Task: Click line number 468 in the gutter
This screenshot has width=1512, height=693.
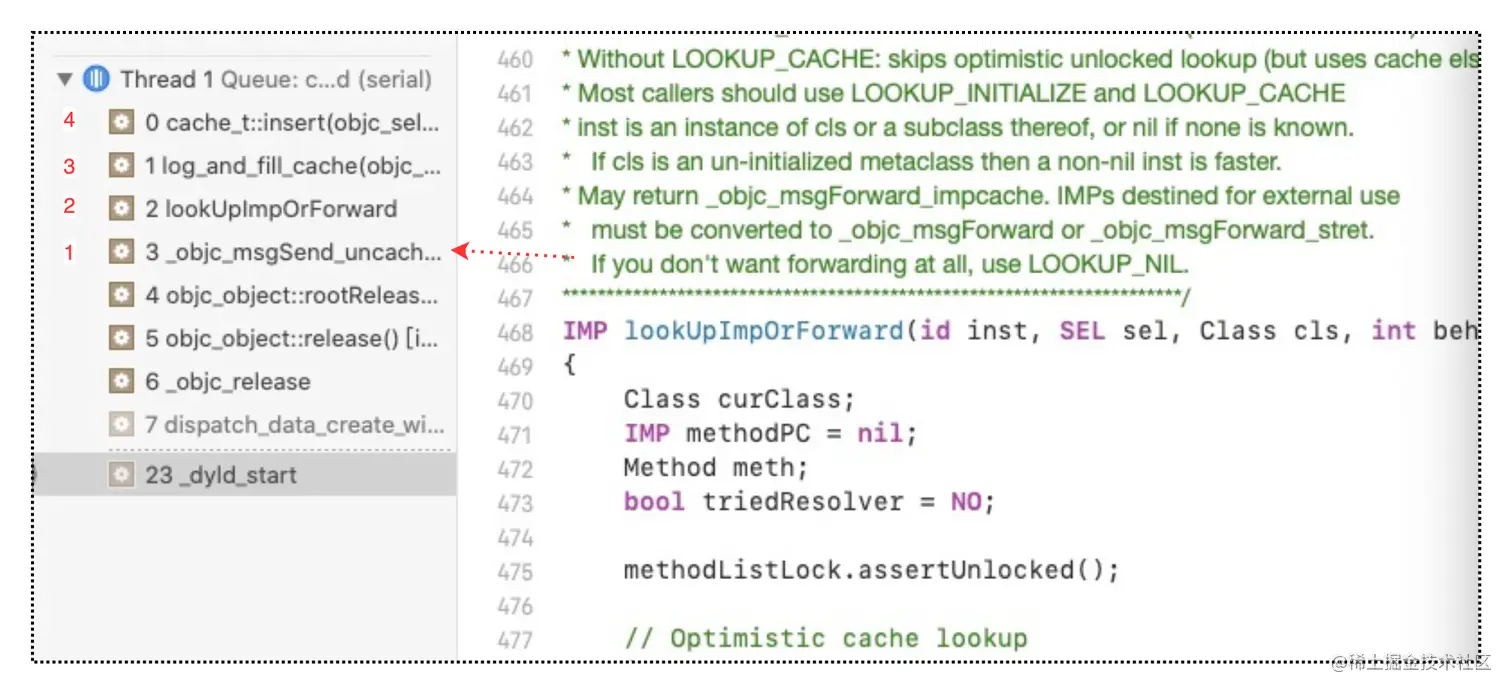Action: coord(515,331)
